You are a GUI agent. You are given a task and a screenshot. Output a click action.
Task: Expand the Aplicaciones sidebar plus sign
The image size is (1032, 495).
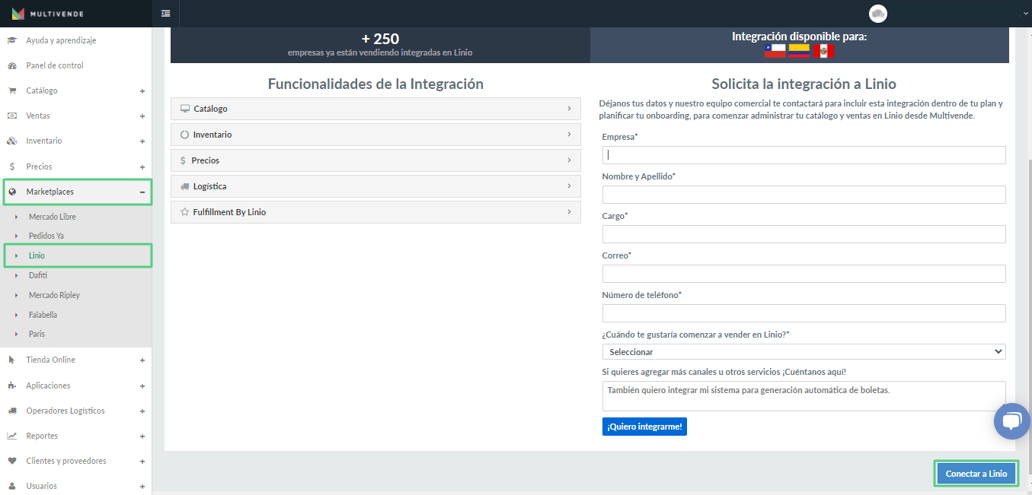(x=142, y=386)
